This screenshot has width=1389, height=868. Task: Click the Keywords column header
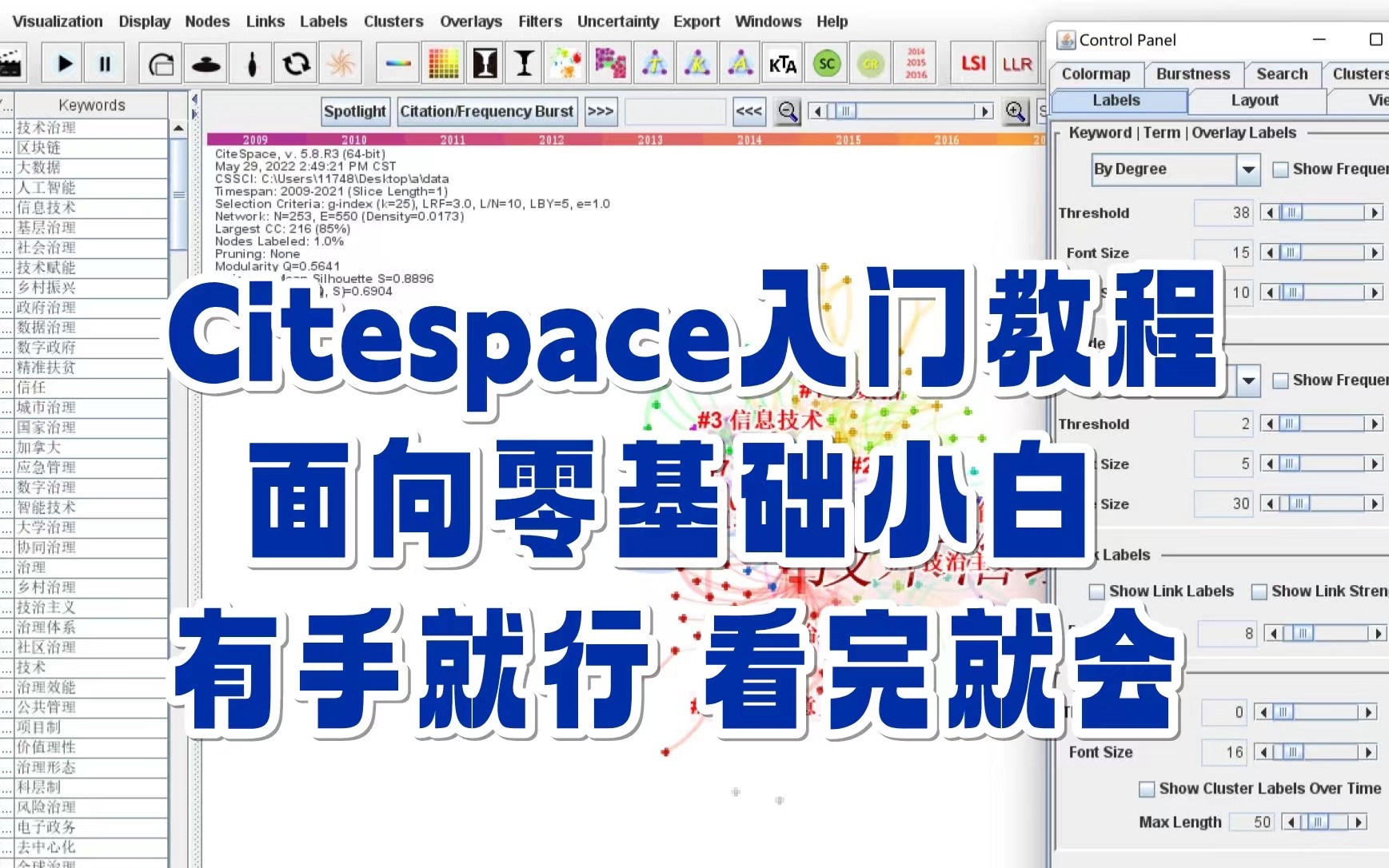(91, 105)
